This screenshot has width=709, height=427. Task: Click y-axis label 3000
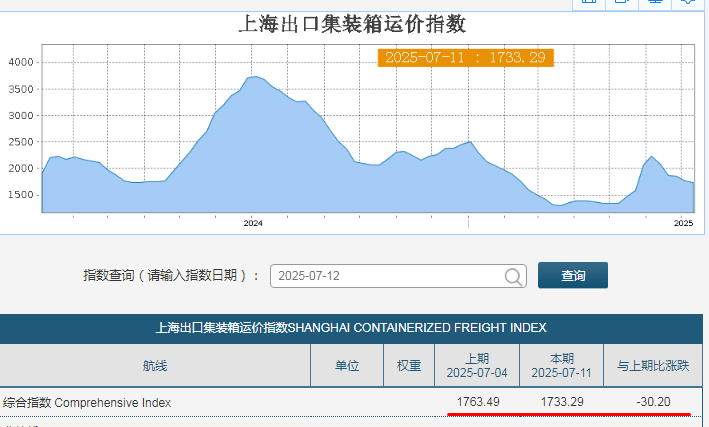[21, 115]
